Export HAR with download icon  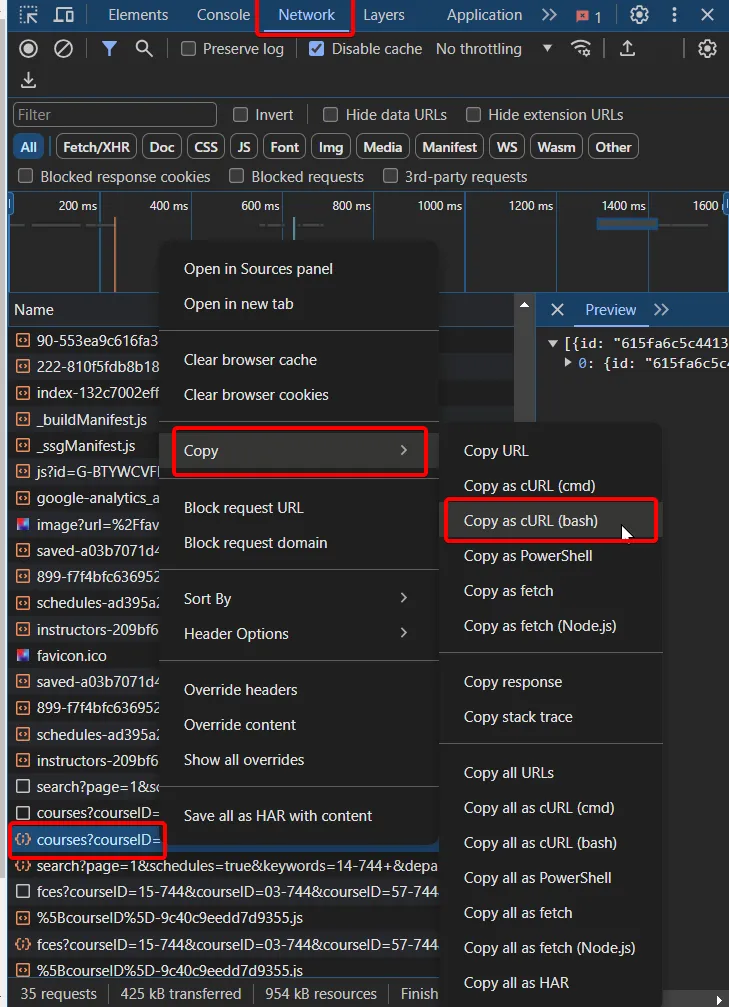click(x=28, y=80)
